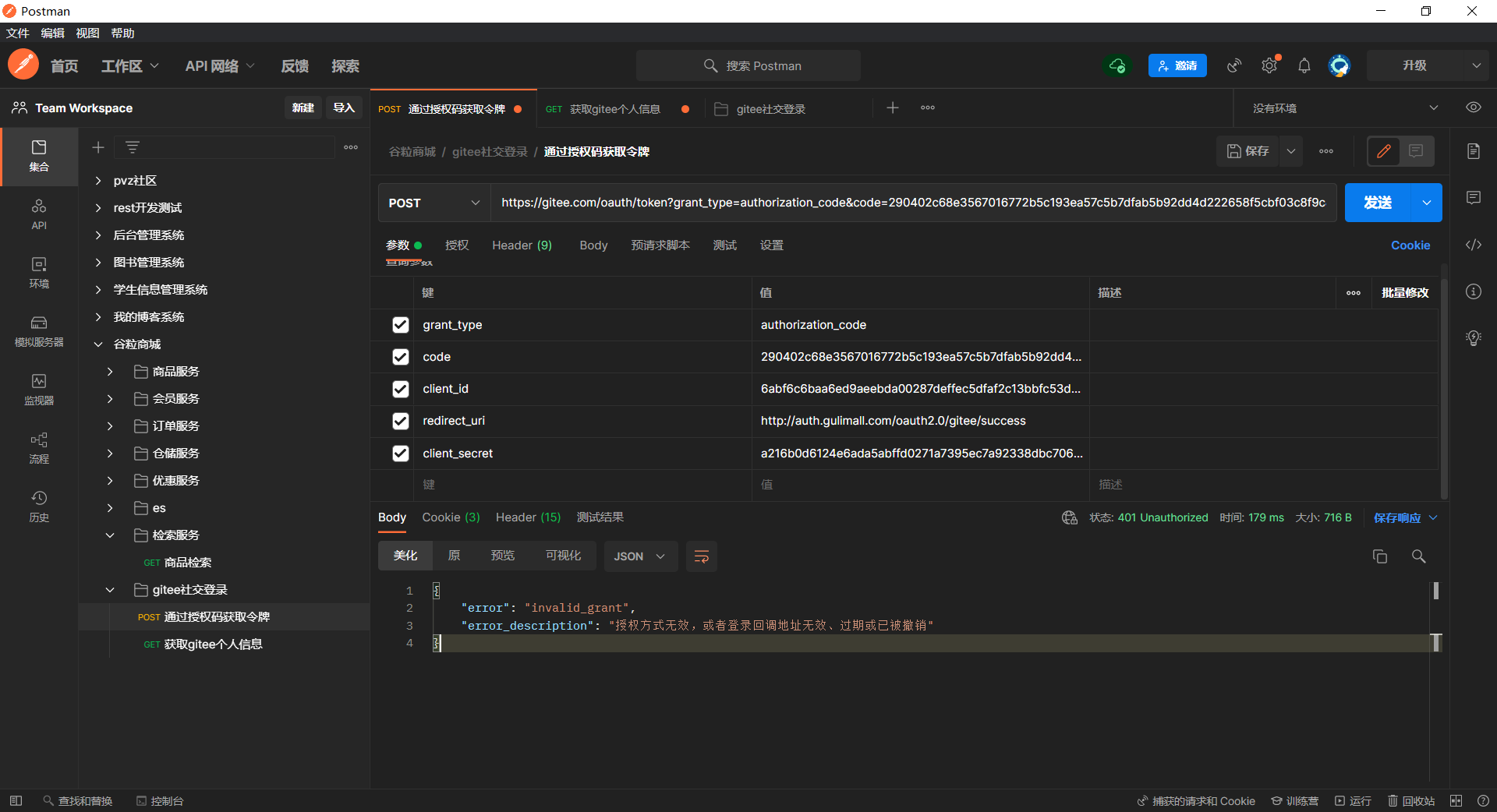Open the POST method dropdown

coord(434,203)
